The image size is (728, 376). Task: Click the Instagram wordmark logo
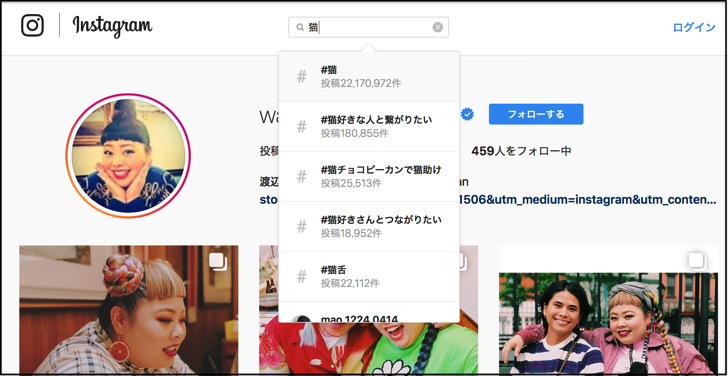click(x=112, y=26)
